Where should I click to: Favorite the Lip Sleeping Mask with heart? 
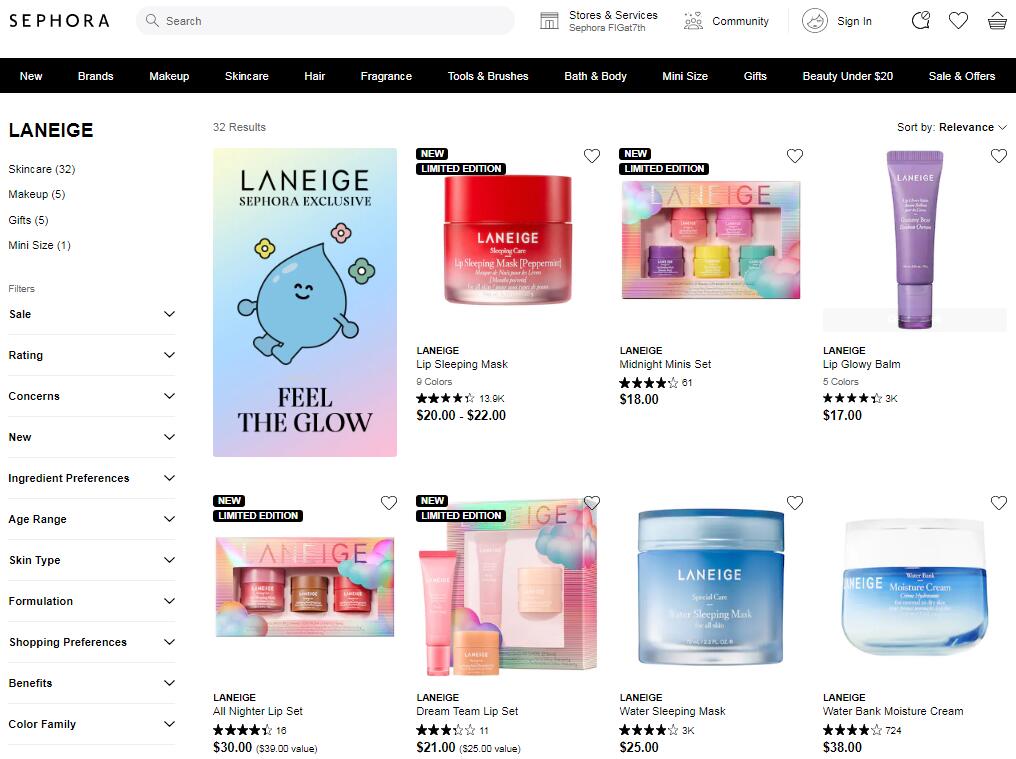click(x=592, y=156)
